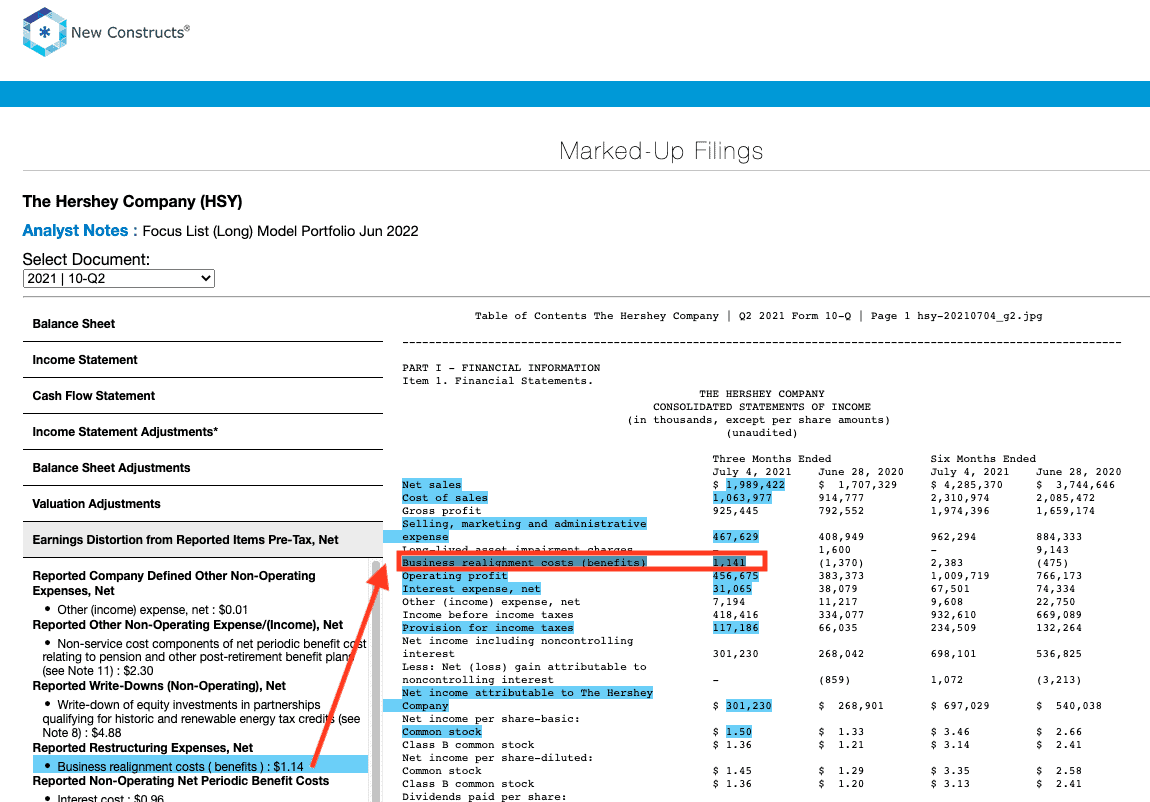
Task: Click highlighted Business realignment costs (benefits) filing line
Action: 524,563
